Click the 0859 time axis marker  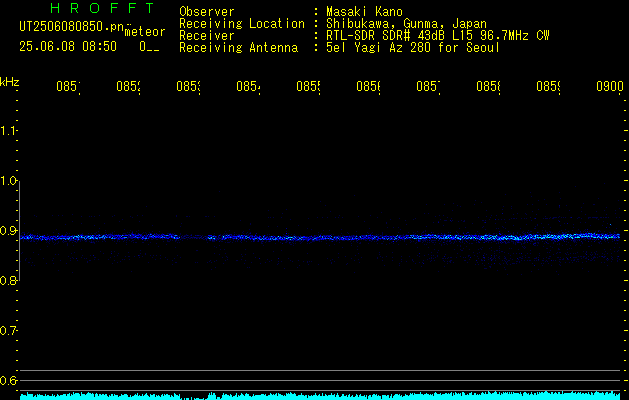coord(548,87)
